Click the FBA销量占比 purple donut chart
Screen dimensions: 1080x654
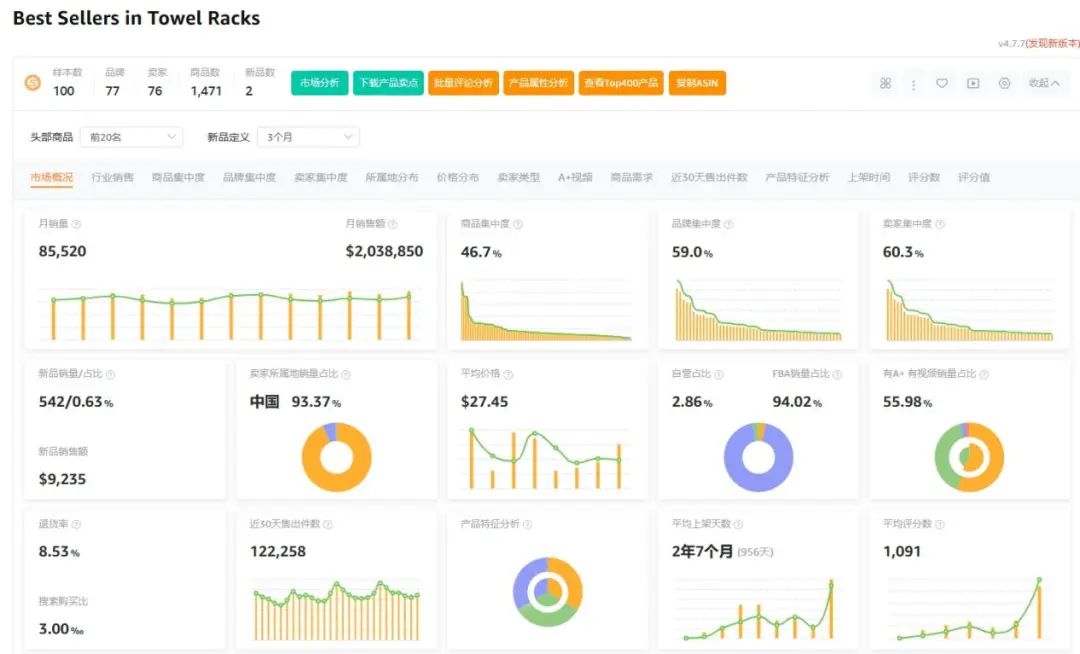click(x=758, y=457)
